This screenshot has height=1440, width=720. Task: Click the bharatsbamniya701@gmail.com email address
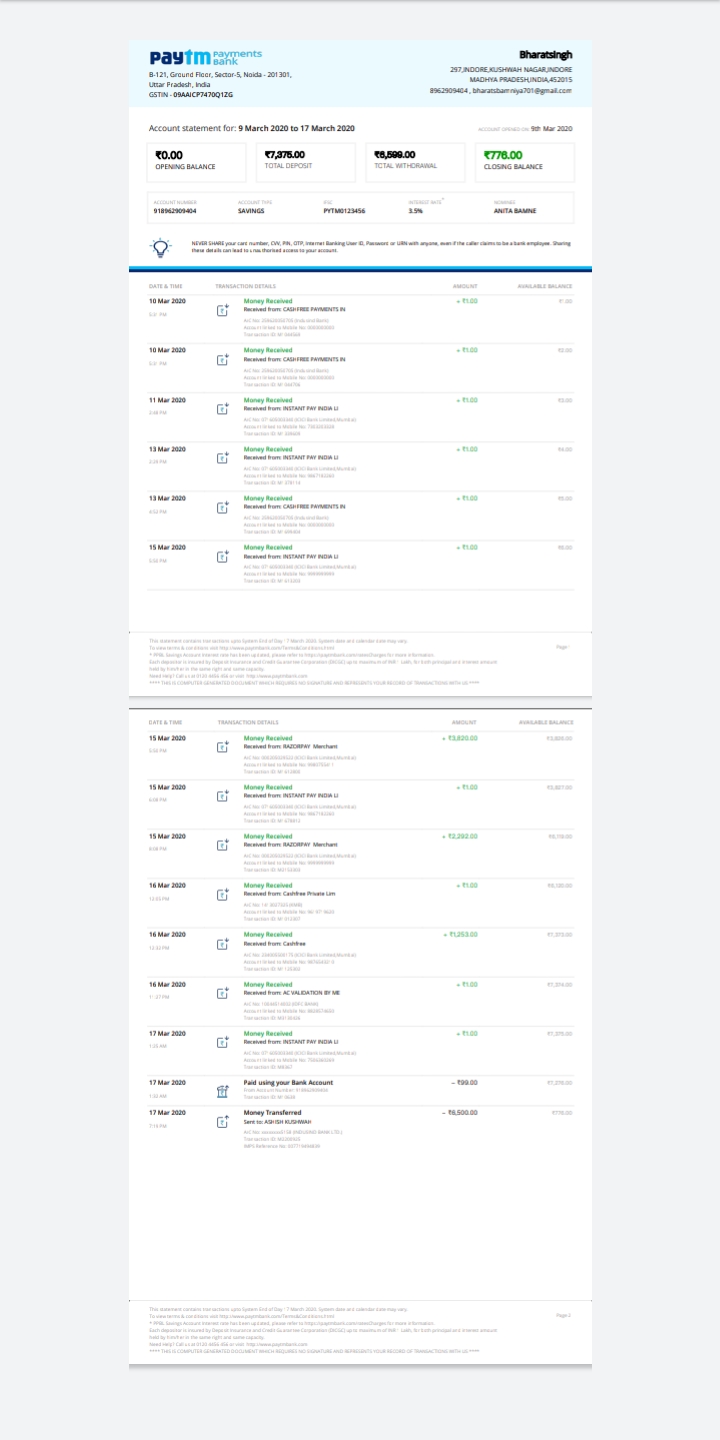click(521, 90)
